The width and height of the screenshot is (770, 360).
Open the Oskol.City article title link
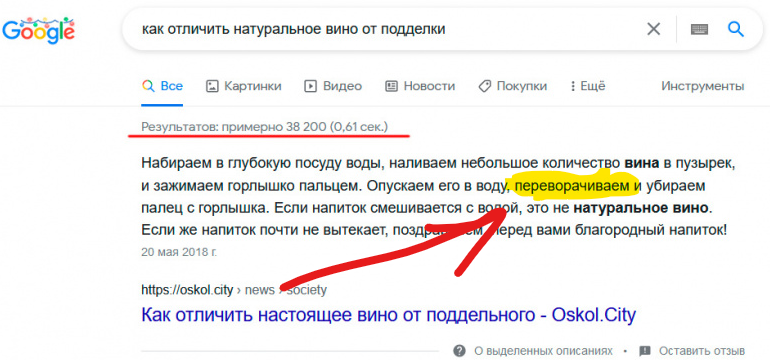(388, 314)
